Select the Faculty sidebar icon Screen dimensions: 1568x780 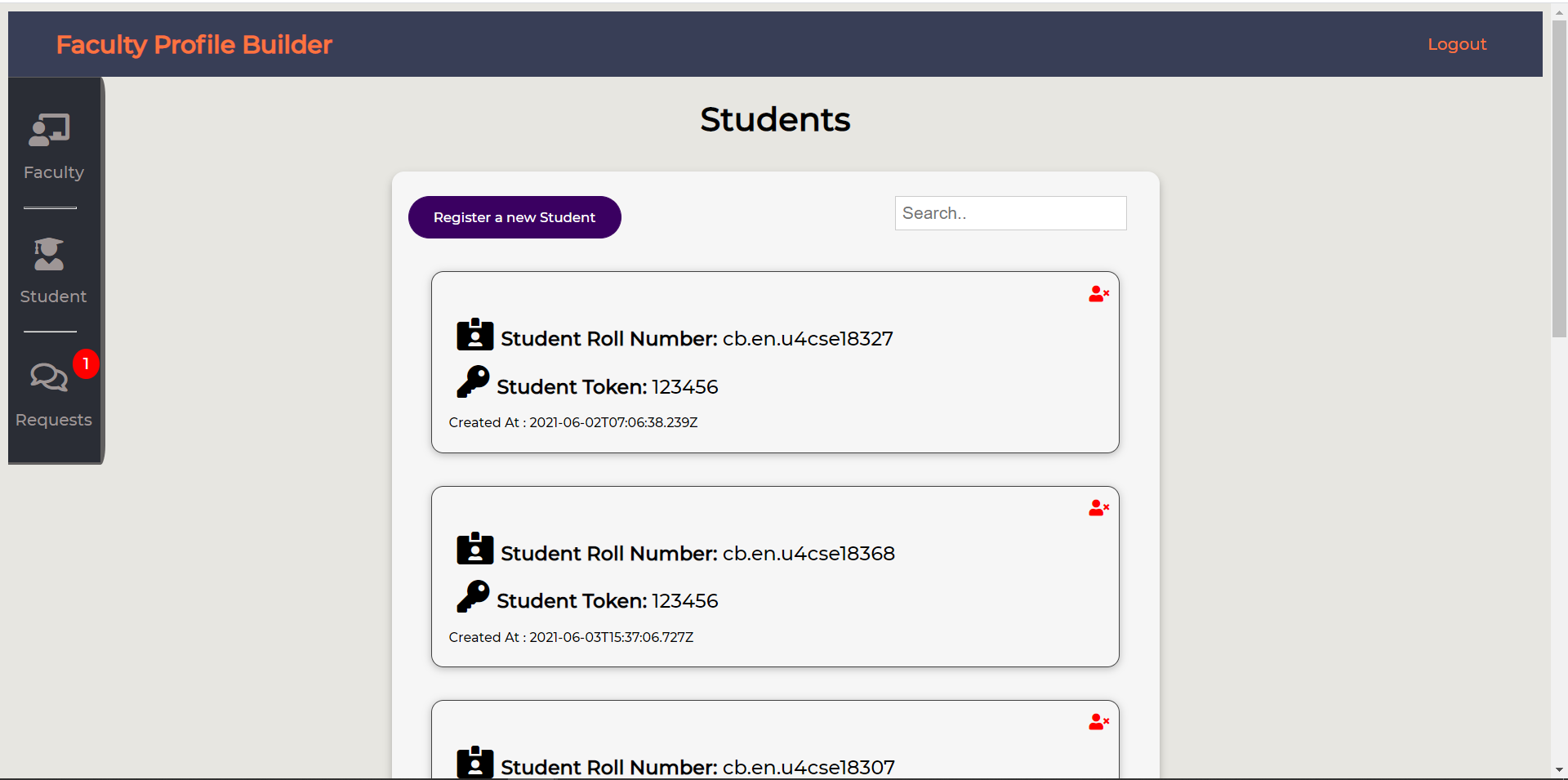(x=49, y=129)
